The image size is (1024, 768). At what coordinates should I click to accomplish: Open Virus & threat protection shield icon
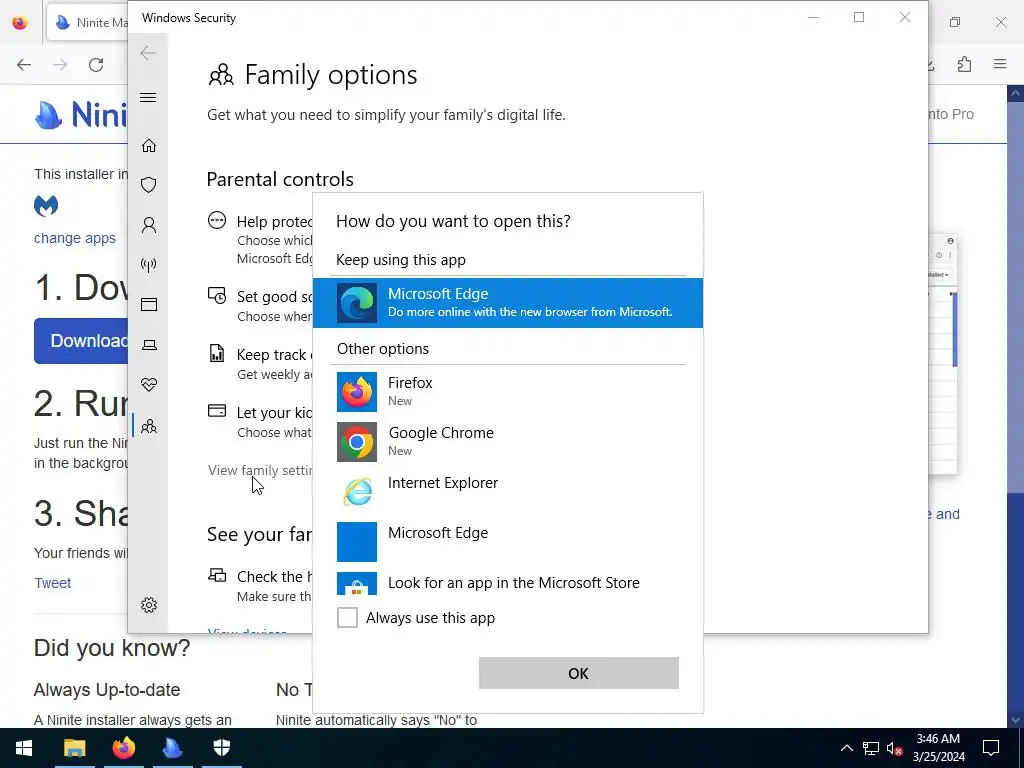pos(149,185)
